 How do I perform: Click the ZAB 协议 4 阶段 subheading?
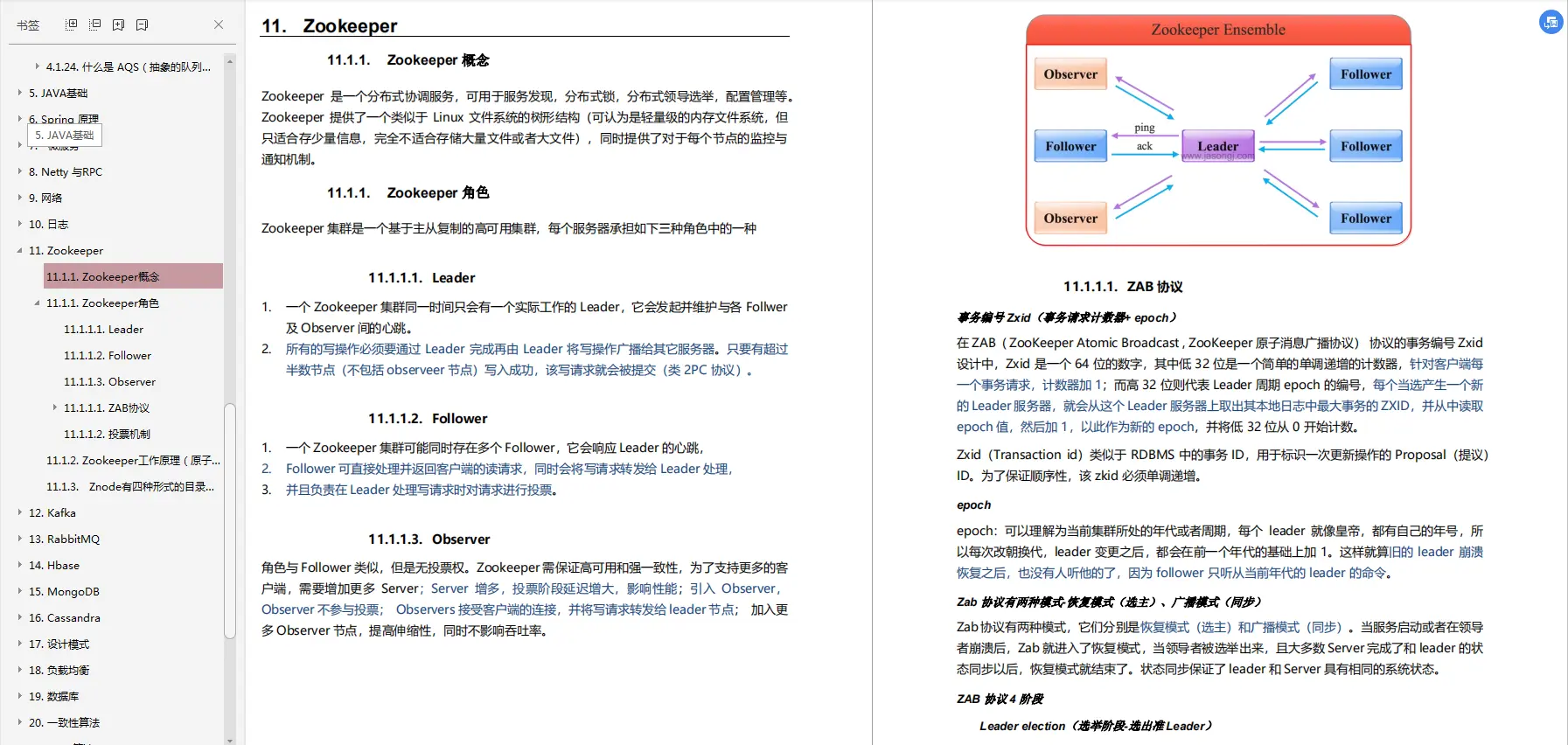click(1000, 699)
